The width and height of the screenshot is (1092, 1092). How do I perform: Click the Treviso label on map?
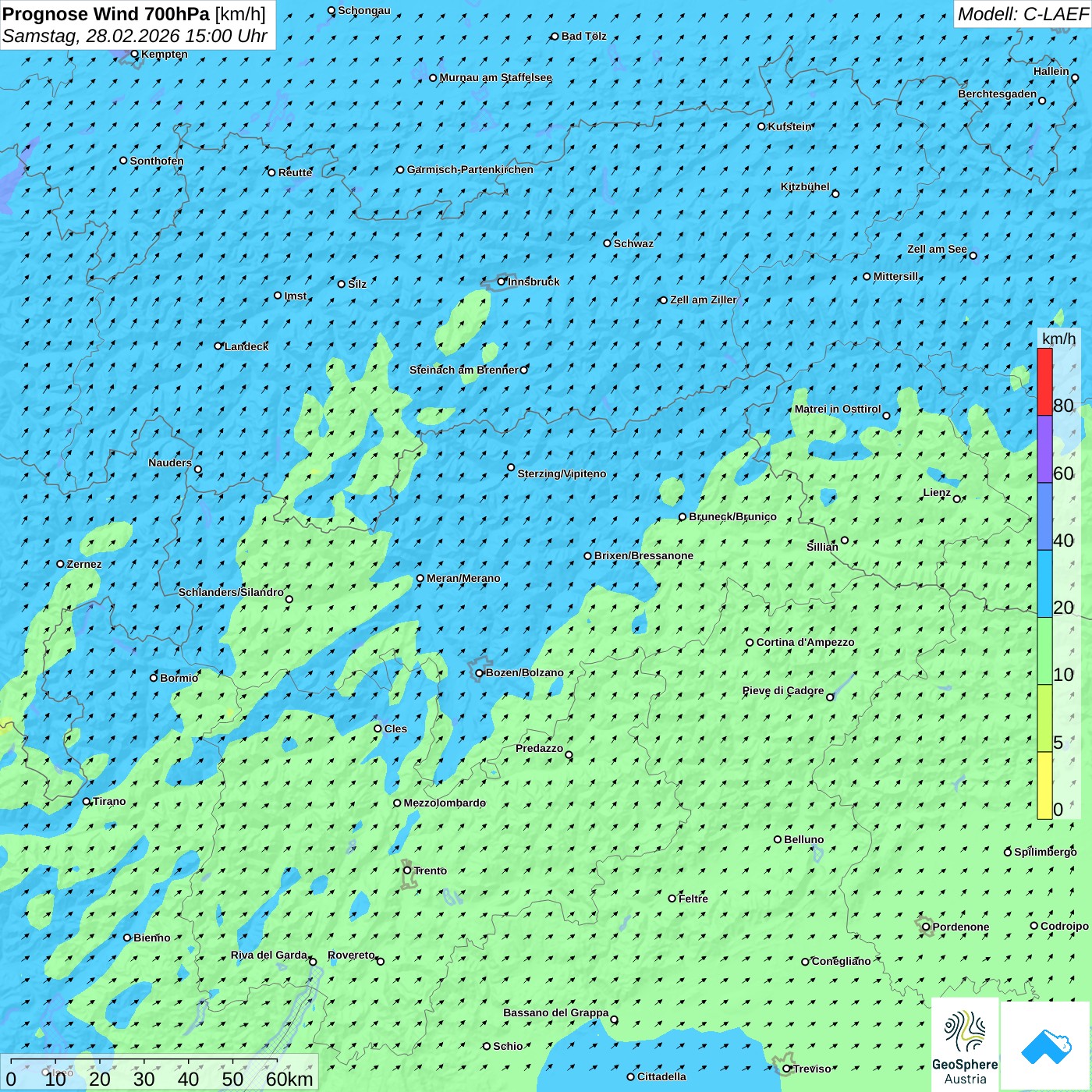pos(812,1069)
